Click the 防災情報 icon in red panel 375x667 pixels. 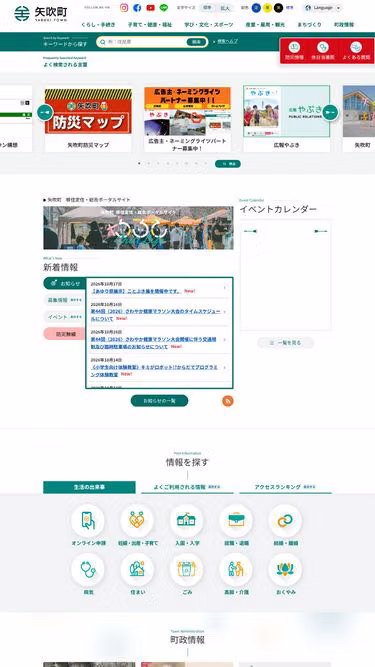tap(294, 50)
